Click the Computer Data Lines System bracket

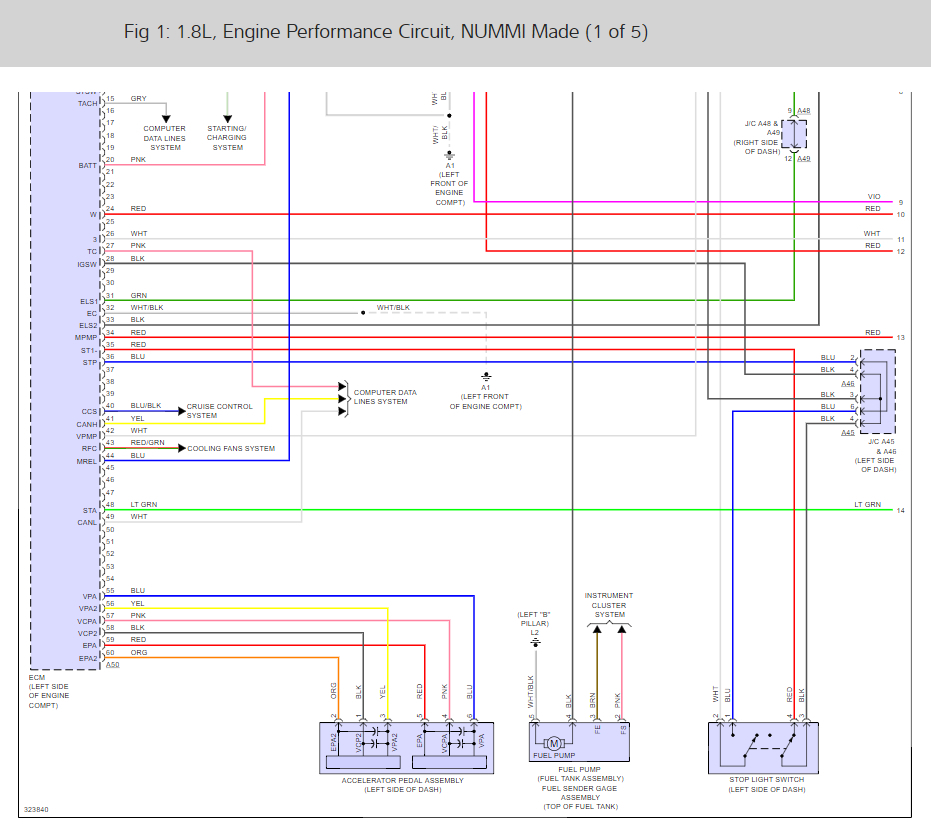(x=343, y=399)
